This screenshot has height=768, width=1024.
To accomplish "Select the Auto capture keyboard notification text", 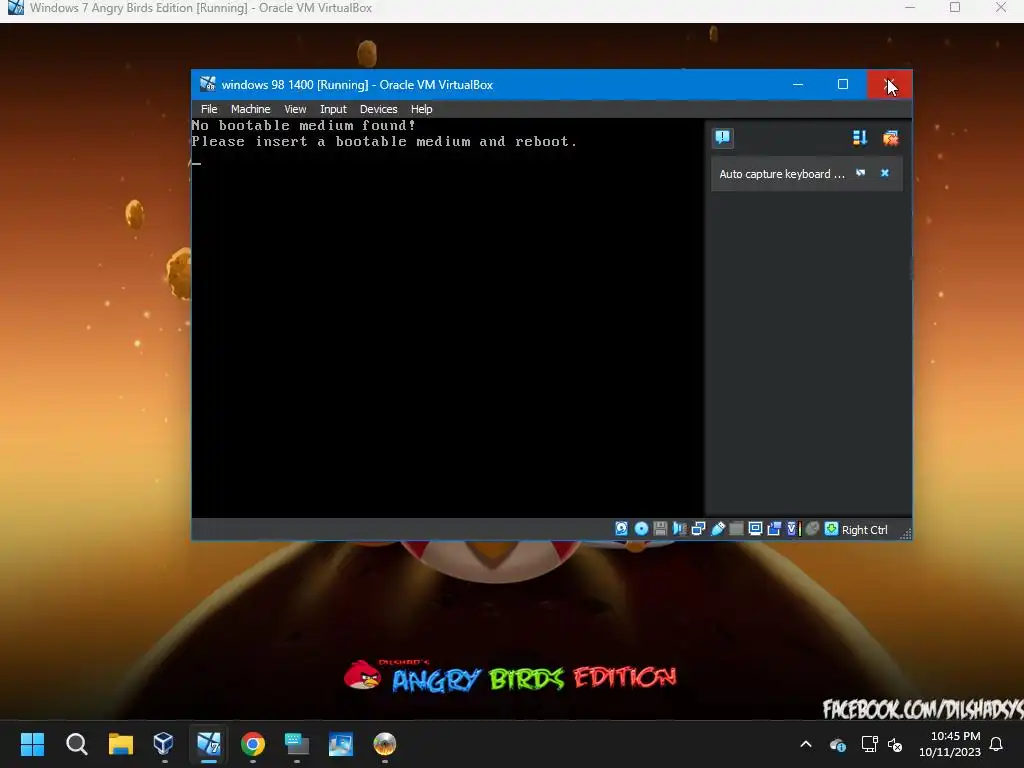I will click(782, 174).
